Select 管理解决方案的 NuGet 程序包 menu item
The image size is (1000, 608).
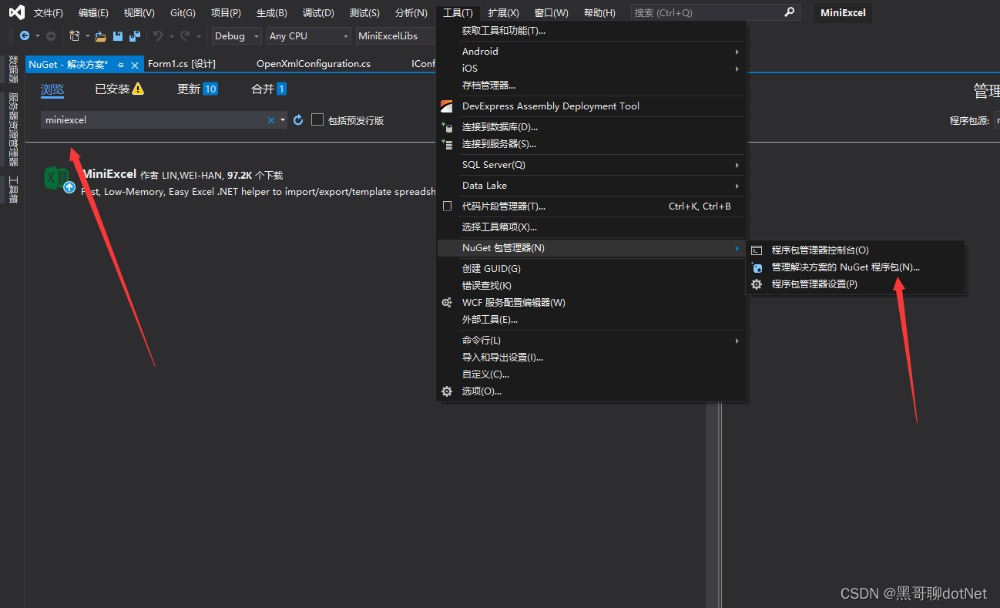845,267
